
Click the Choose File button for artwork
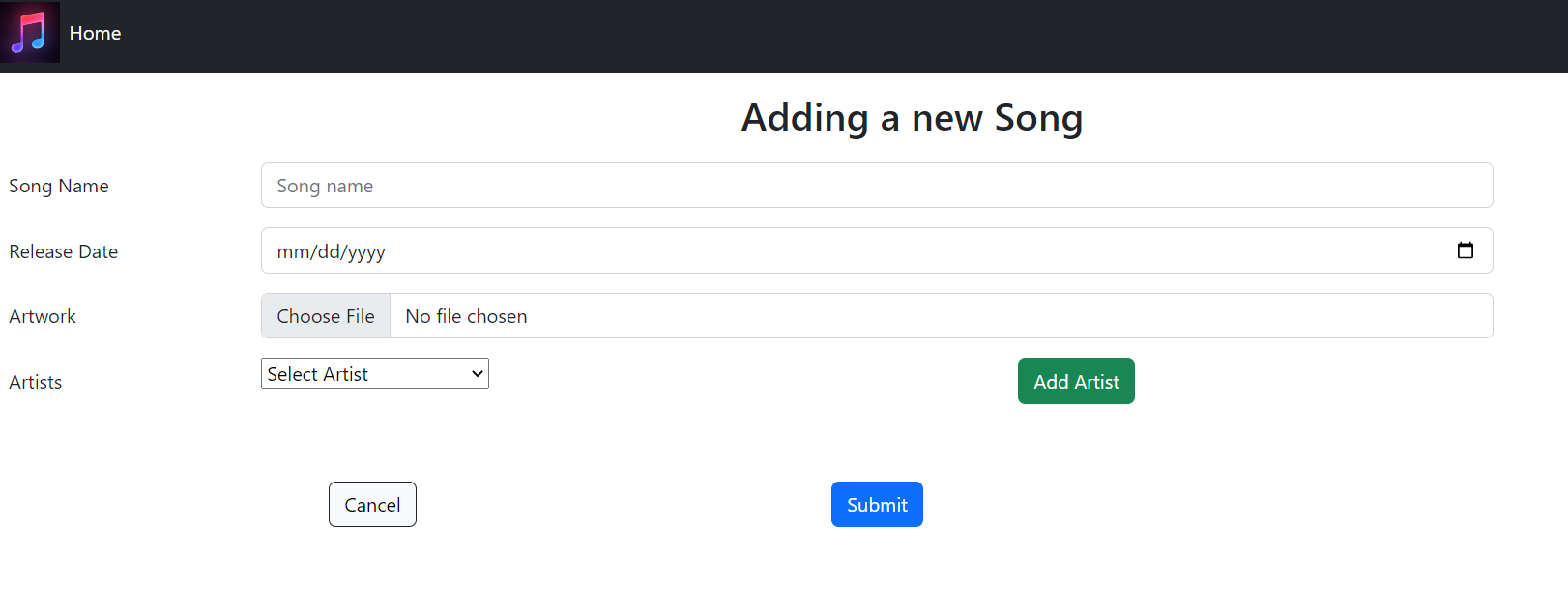point(325,315)
